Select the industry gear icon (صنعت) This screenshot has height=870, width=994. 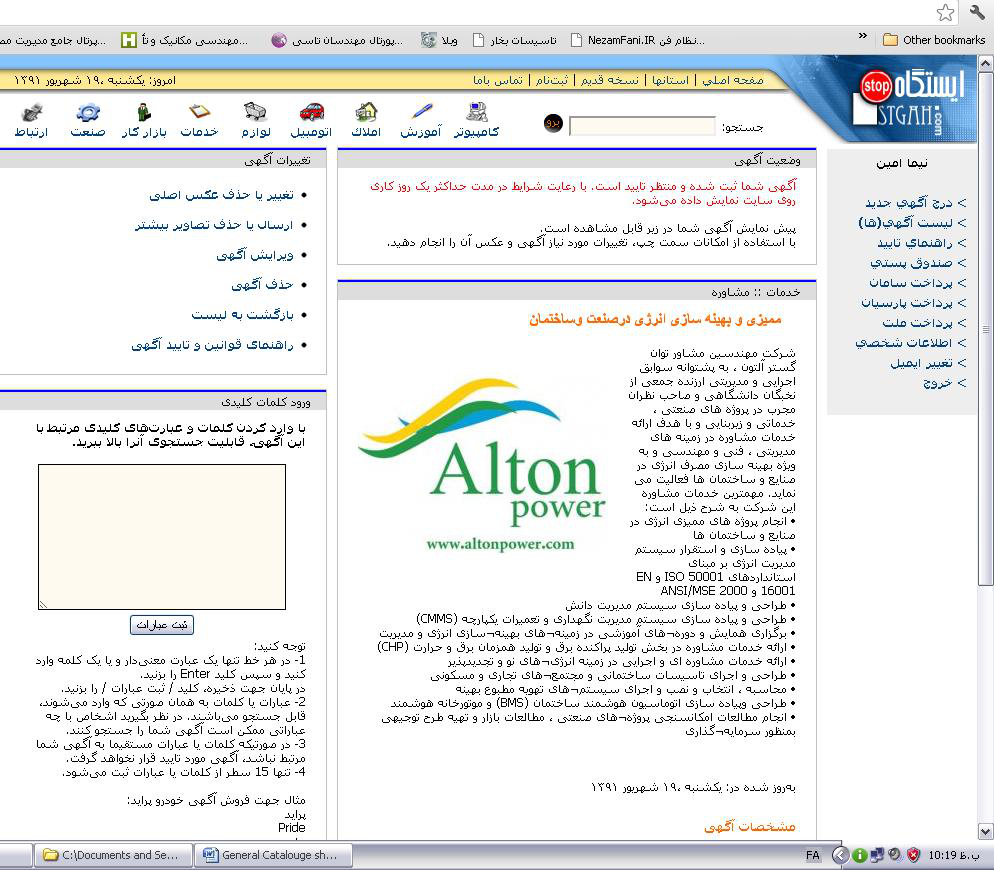88,112
